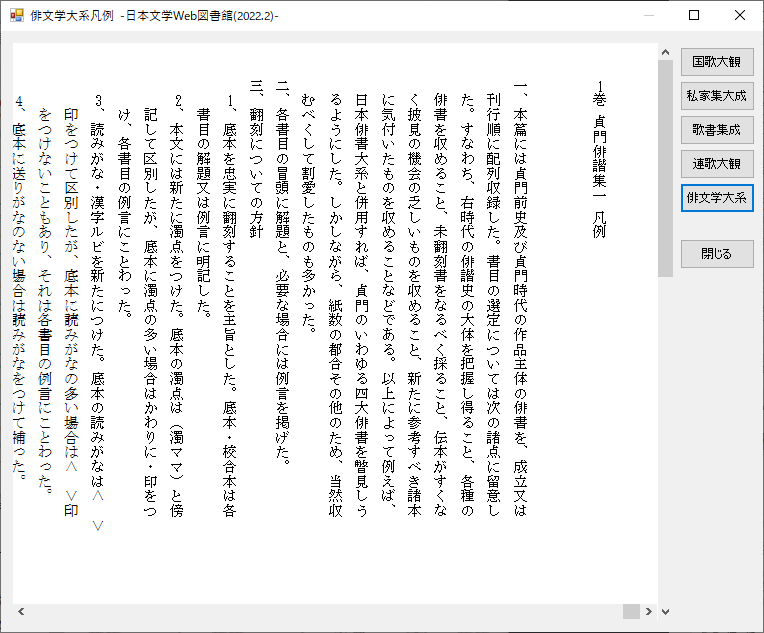Click the line starting 一、本篇には貞門前史
Viewport: 764px width, 633px height.
pos(520,299)
